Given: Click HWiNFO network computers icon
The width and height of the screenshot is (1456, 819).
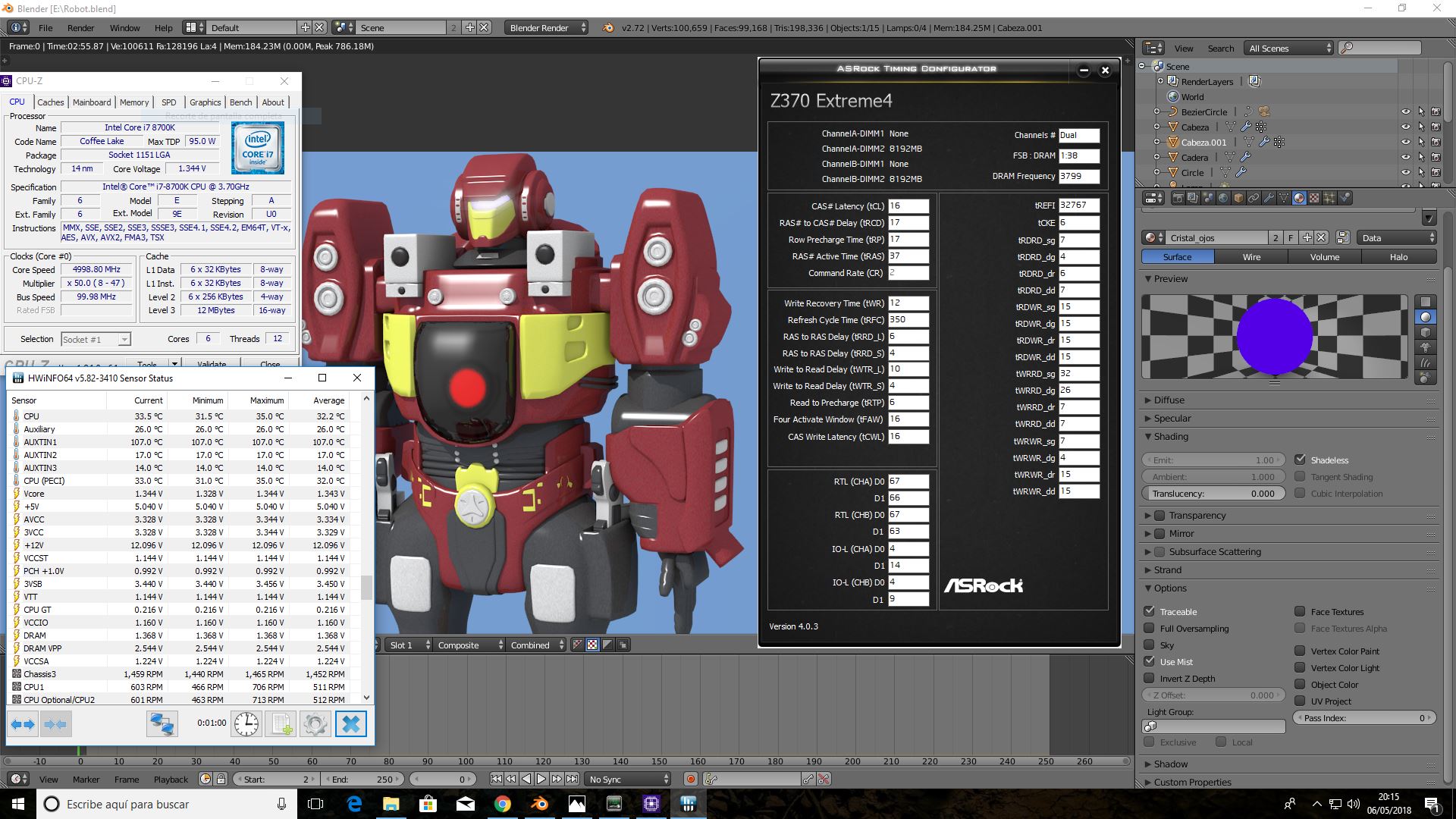Looking at the screenshot, I should coord(162,724).
